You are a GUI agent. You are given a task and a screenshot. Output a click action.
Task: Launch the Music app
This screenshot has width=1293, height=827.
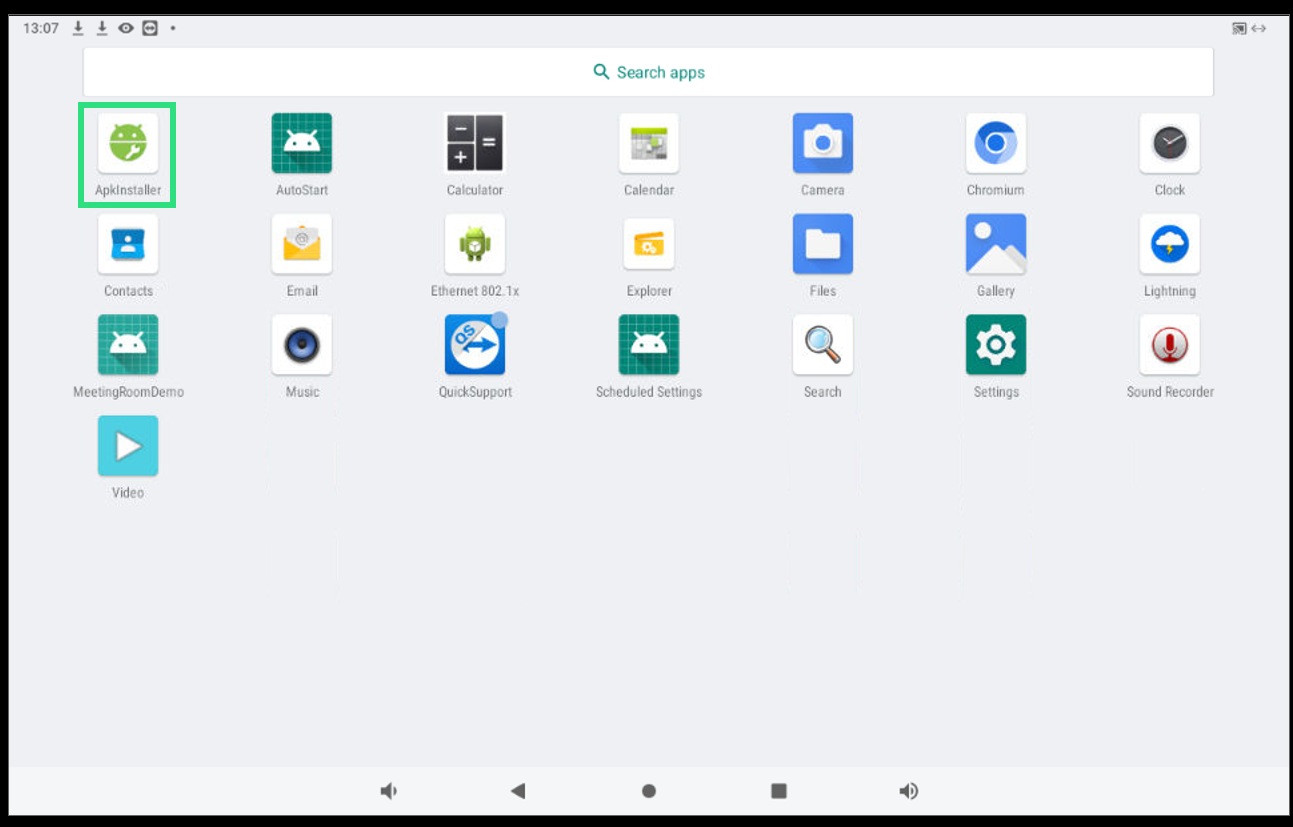[302, 345]
